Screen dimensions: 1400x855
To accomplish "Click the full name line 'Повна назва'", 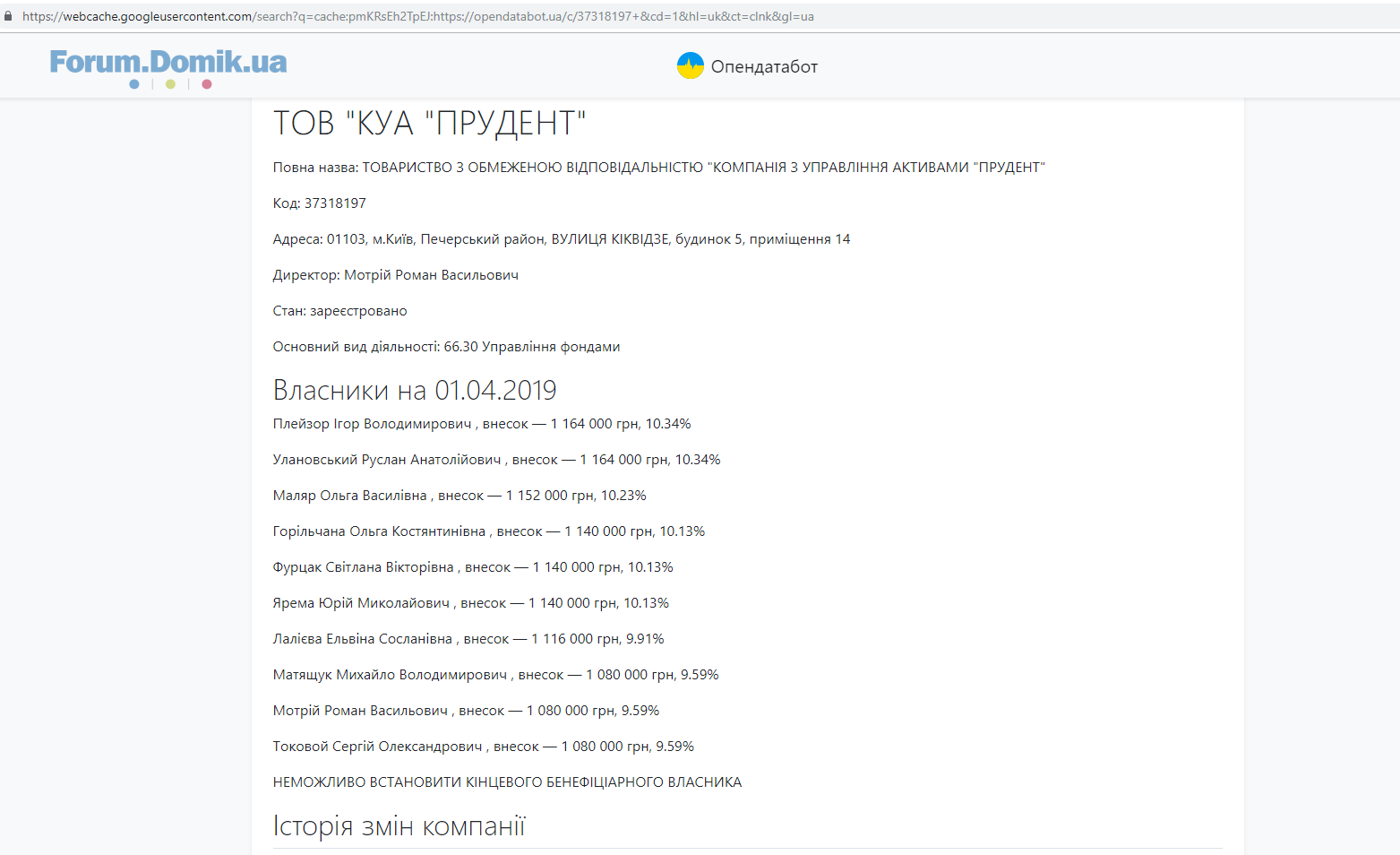I will coord(659,168).
